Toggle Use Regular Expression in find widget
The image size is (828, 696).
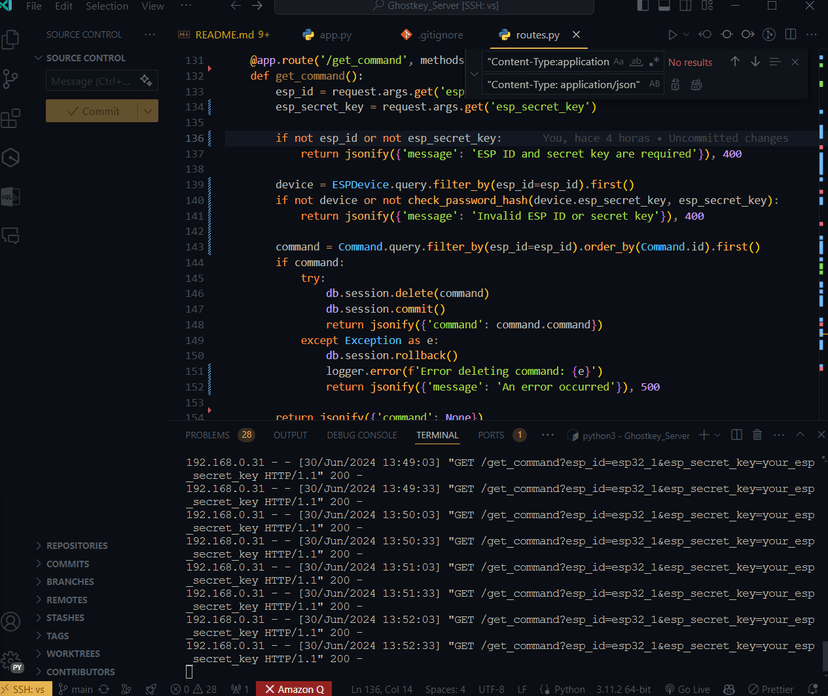654,62
